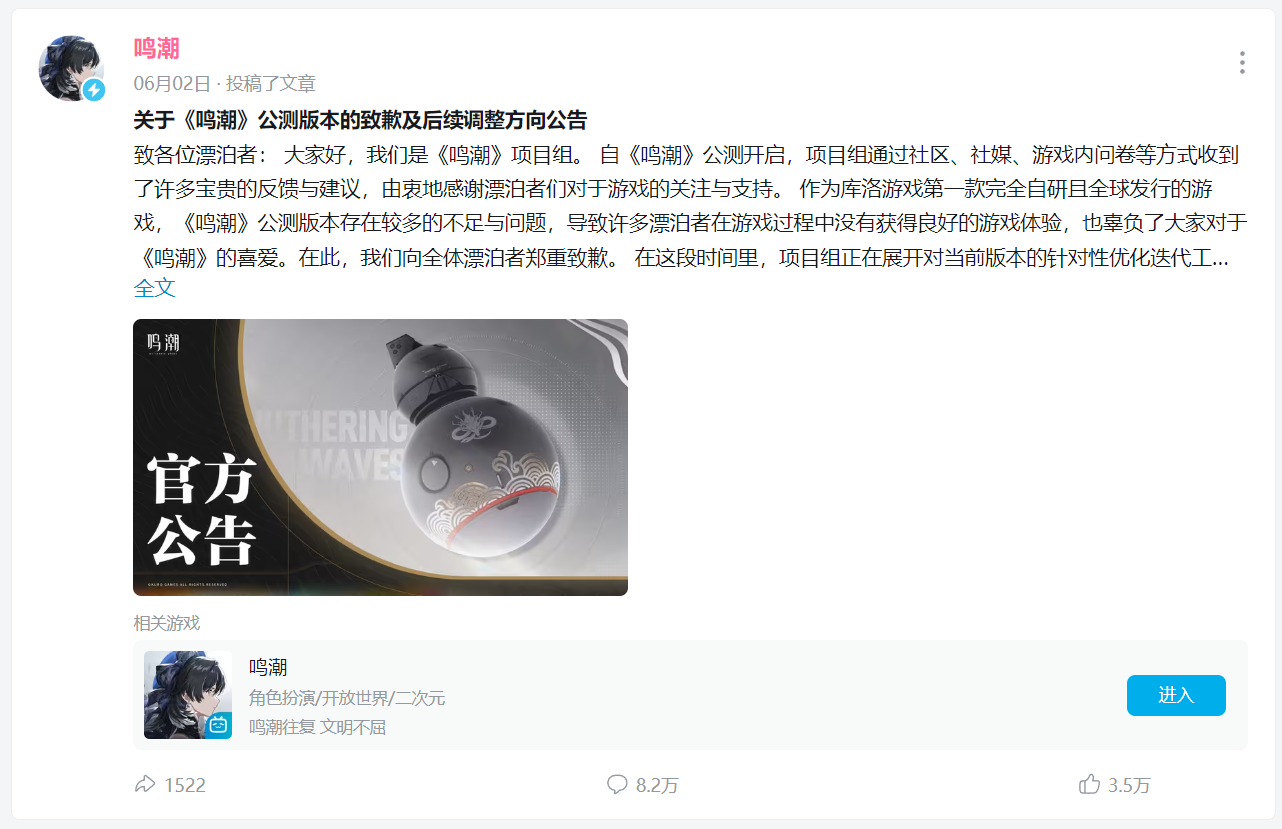Click the 进入 button
Viewport: 1282px width, 829px height.
click(1176, 695)
